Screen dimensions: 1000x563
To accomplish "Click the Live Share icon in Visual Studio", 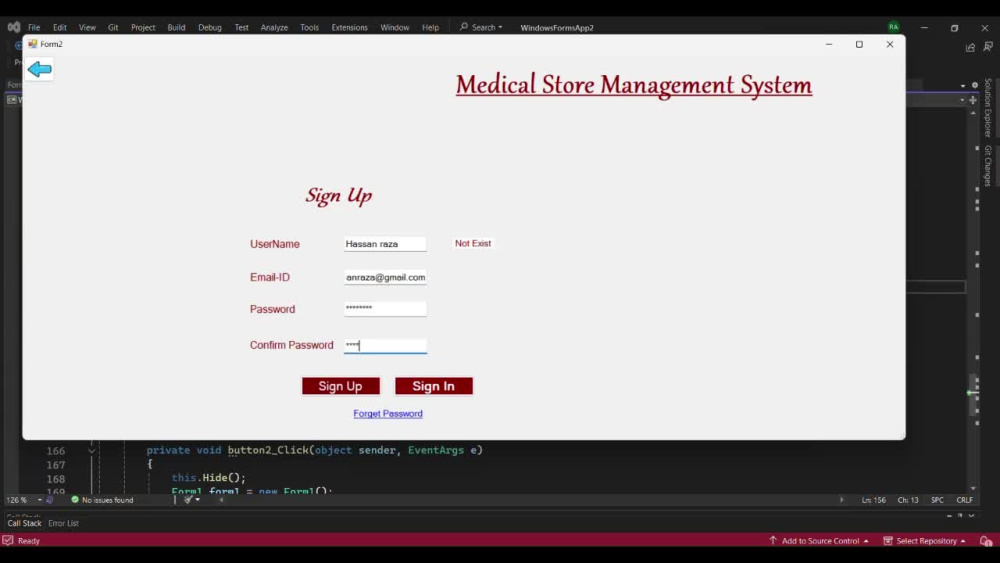I will (x=970, y=47).
